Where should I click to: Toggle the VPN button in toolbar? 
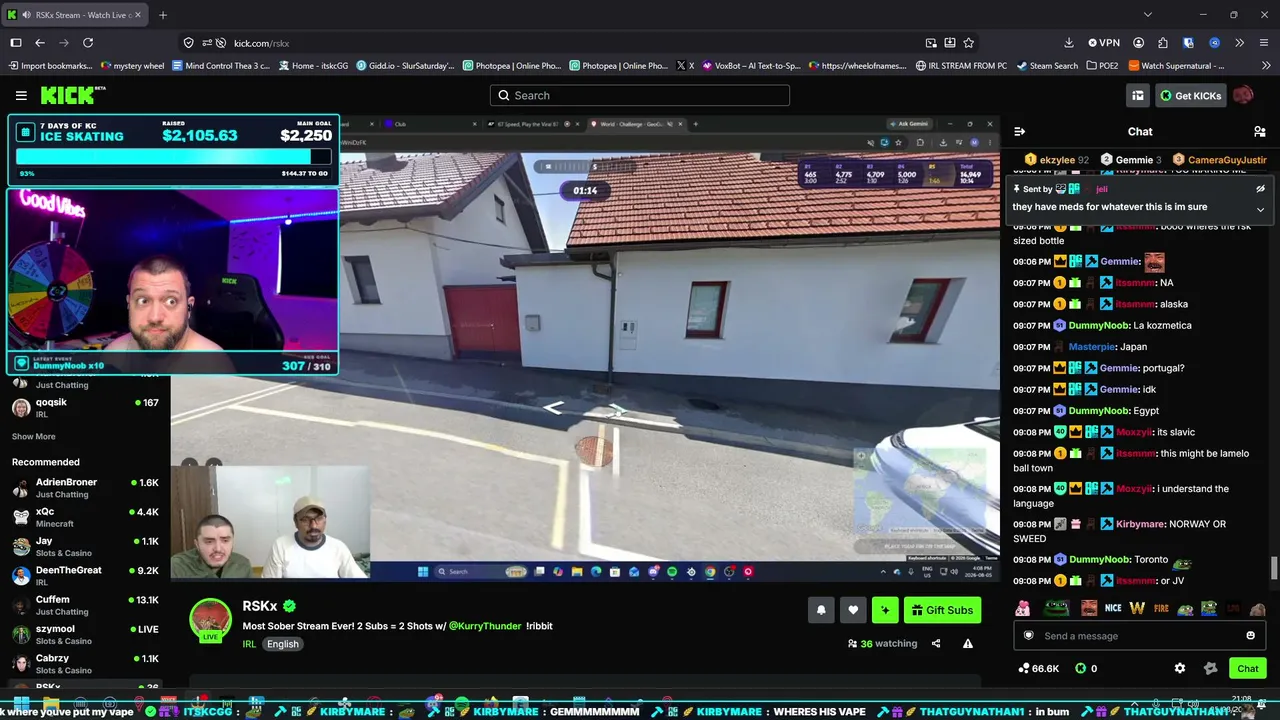coord(1104,43)
